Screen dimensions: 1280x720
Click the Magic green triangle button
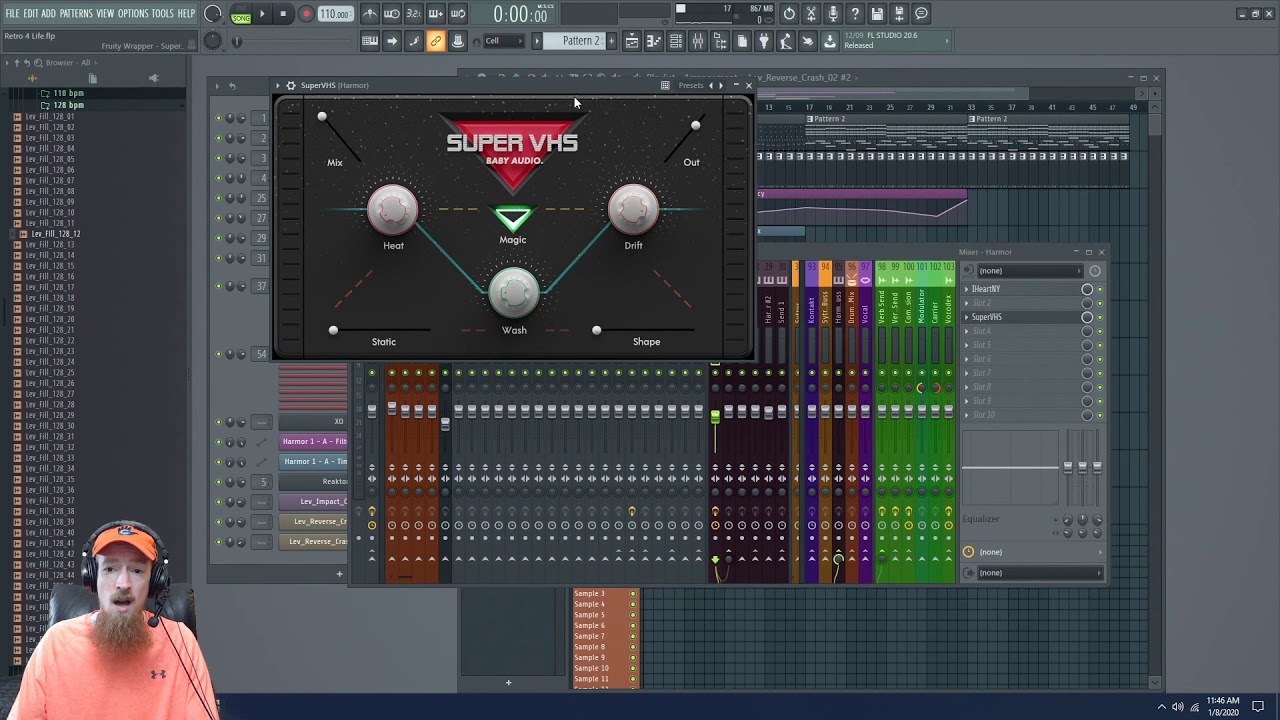(x=513, y=218)
